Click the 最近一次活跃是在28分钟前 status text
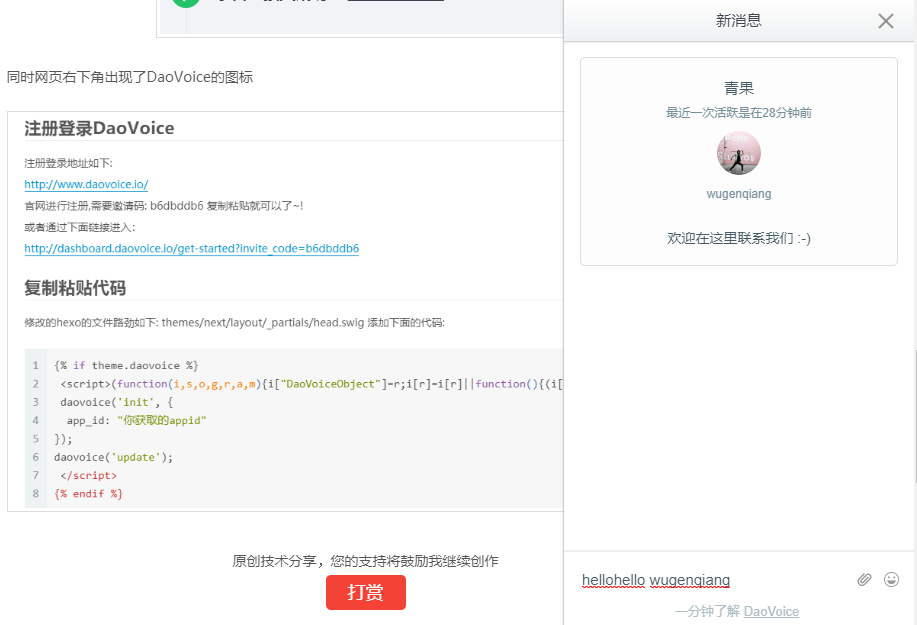 (x=739, y=113)
